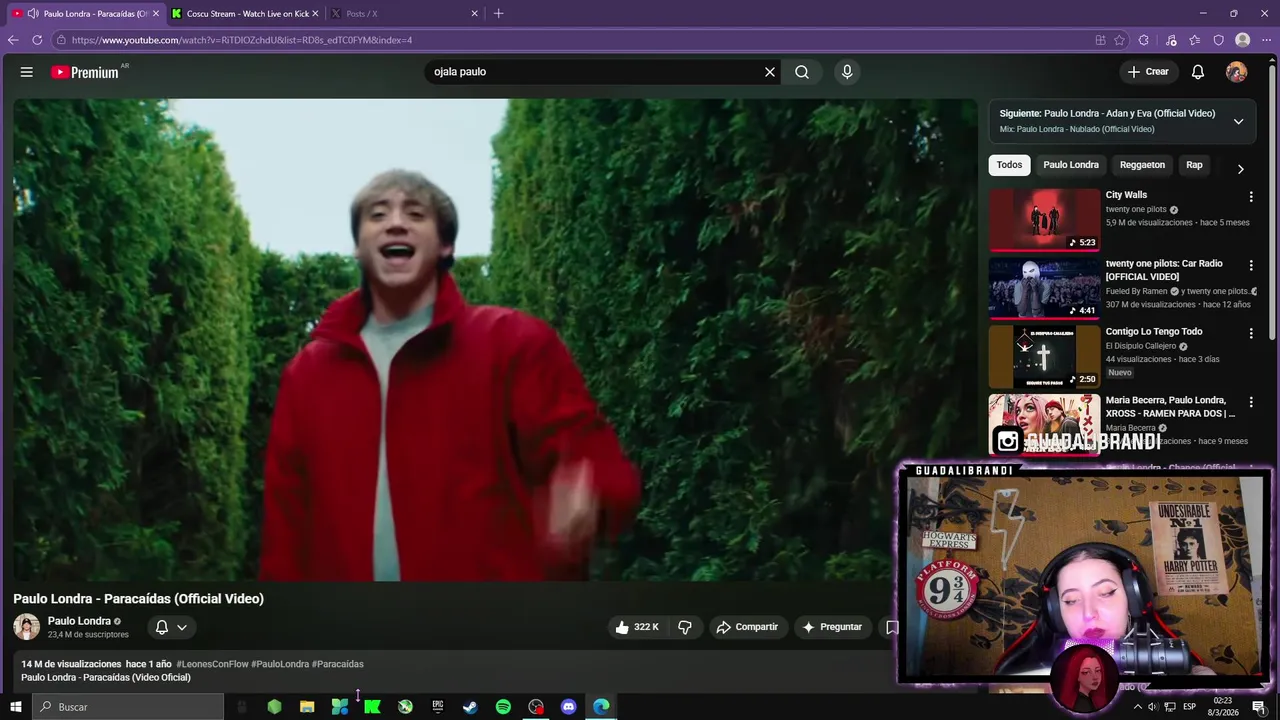Viewport: 1280px width, 720px height.
Task: Toggle subscription notification bell for Paulo Londra
Action: pyautogui.click(x=162, y=627)
